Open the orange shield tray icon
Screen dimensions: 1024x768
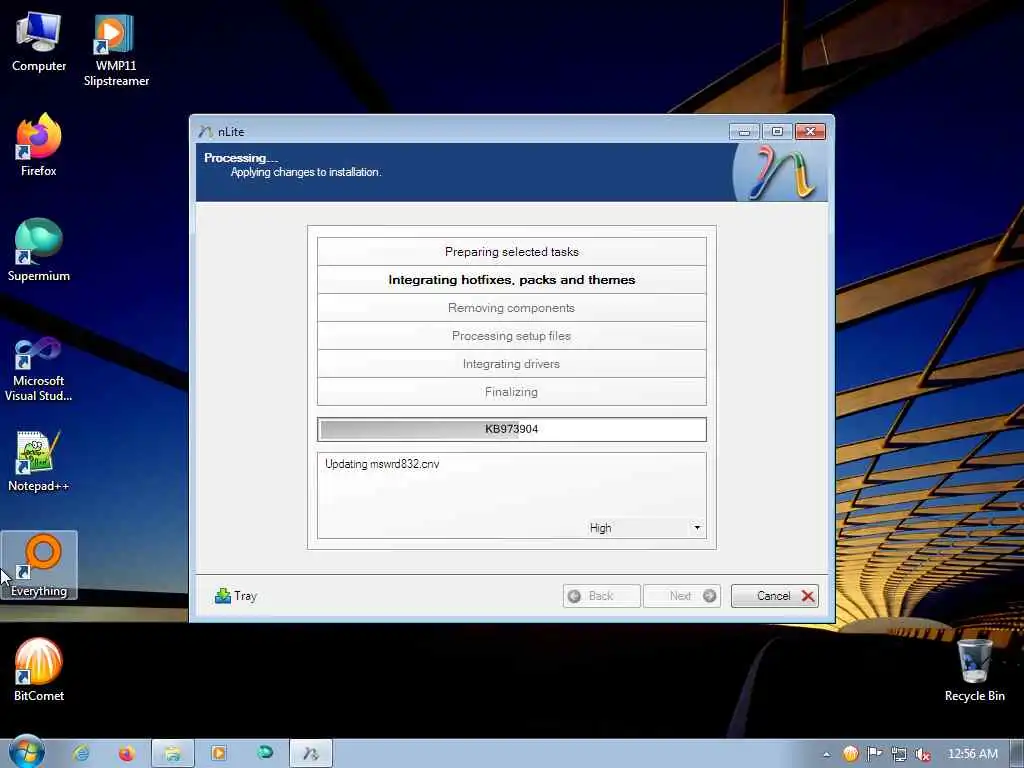850,754
